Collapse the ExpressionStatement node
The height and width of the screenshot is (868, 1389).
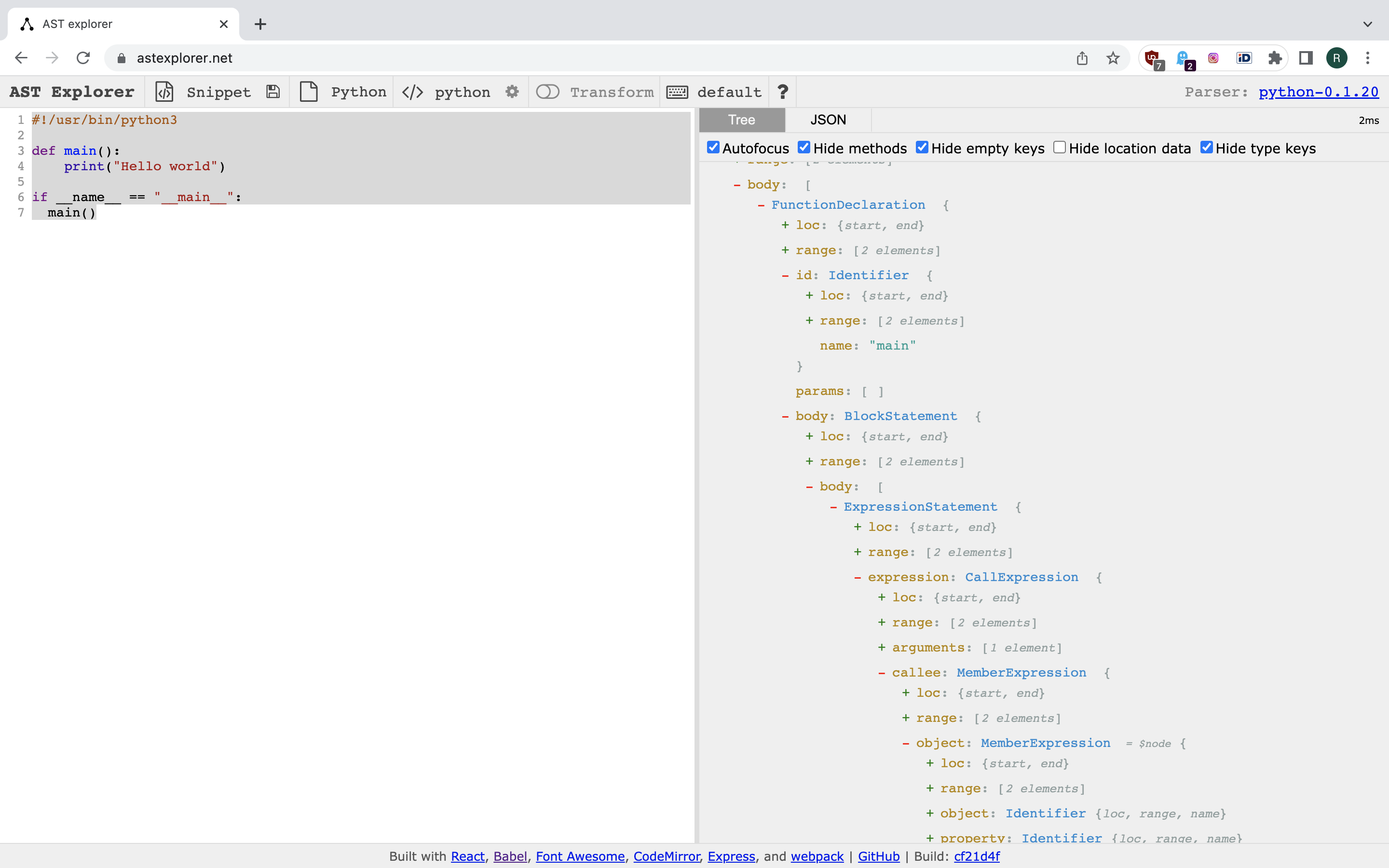click(x=833, y=507)
